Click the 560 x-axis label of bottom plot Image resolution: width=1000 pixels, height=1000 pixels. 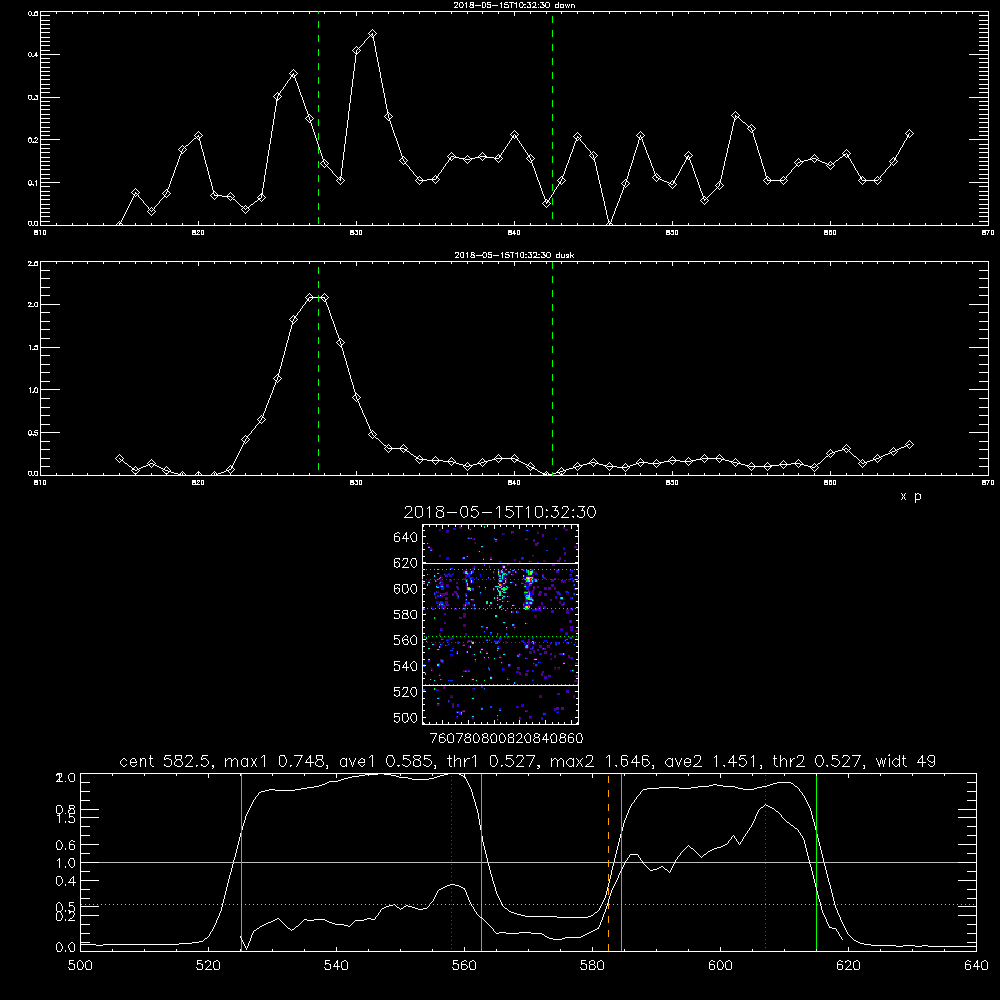point(464,966)
